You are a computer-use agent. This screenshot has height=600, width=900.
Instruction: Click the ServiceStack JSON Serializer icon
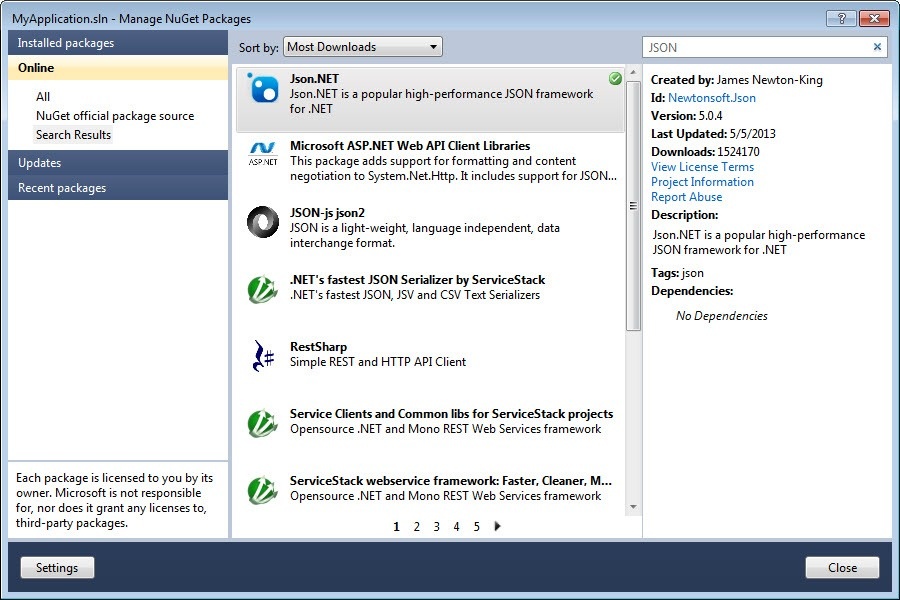click(263, 289)
